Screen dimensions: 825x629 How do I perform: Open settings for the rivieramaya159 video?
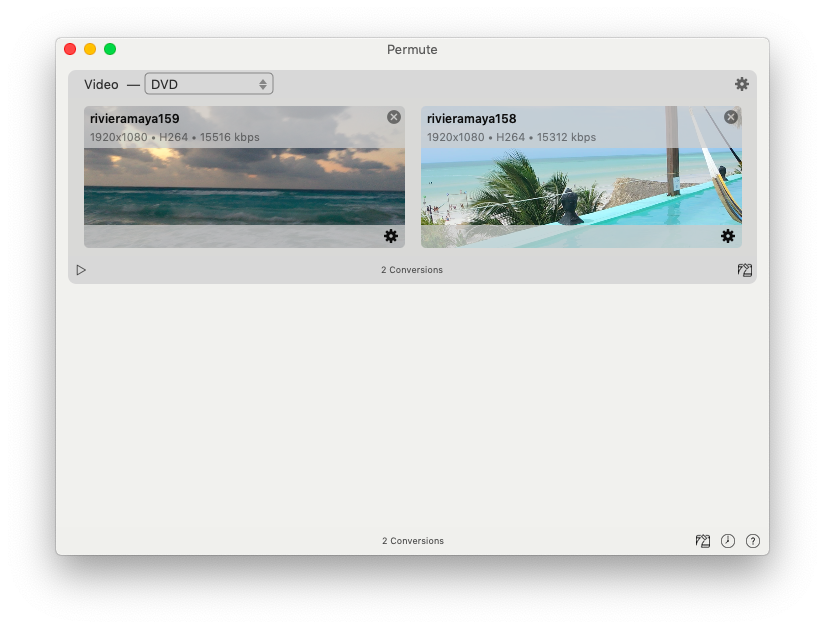(391, 236)
